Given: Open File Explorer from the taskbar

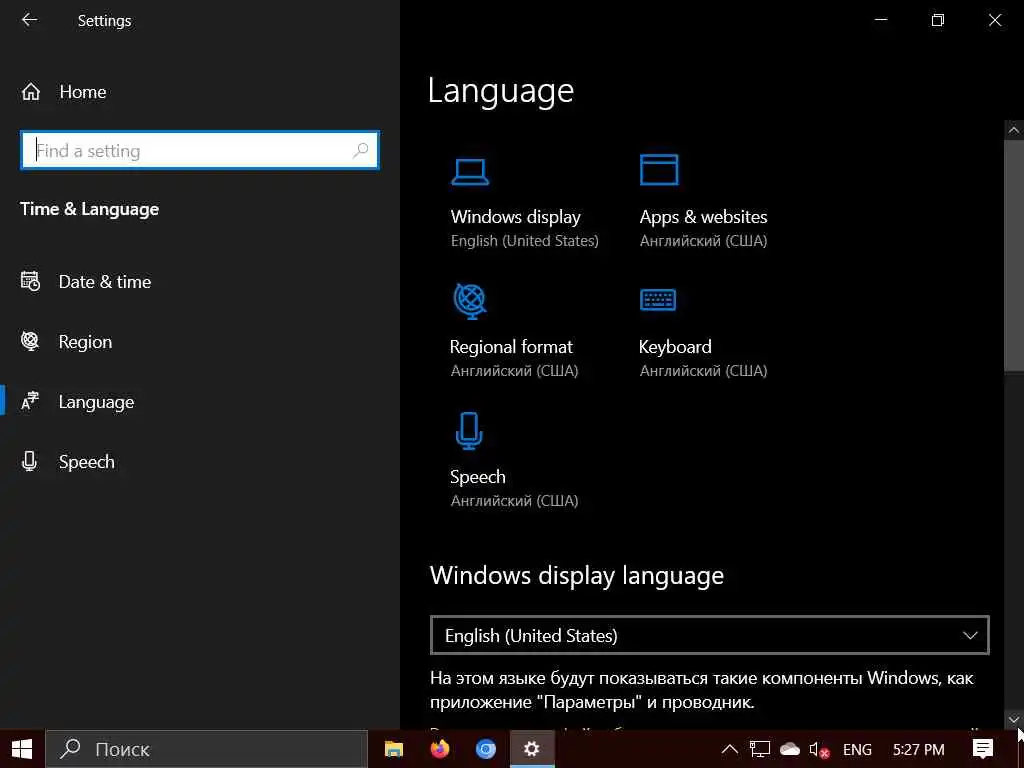Looking at the screenshot, I should pos(394,749).
